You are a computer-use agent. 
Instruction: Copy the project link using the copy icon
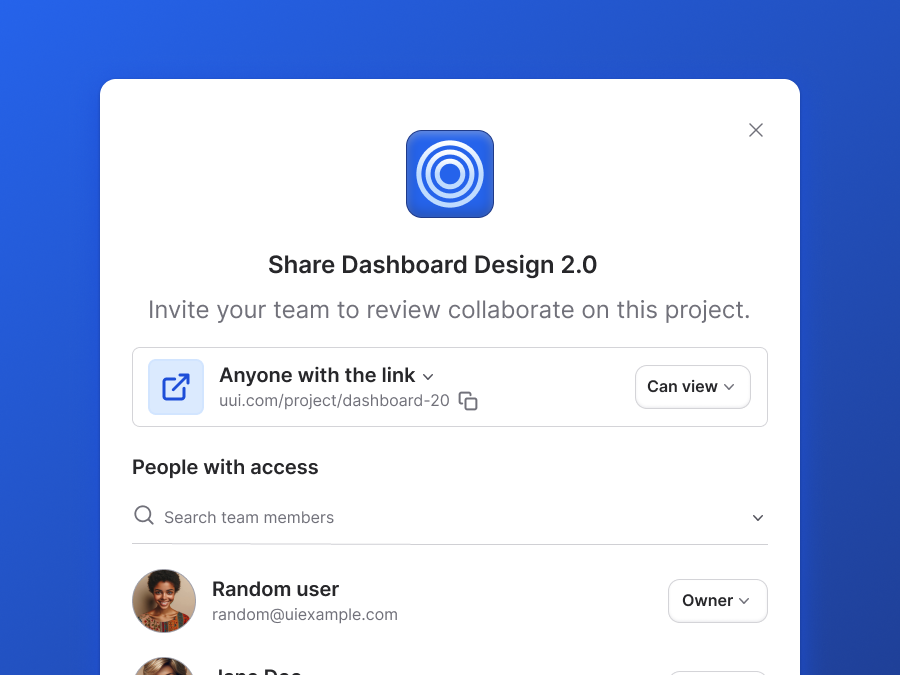click(x=468, y=401)
